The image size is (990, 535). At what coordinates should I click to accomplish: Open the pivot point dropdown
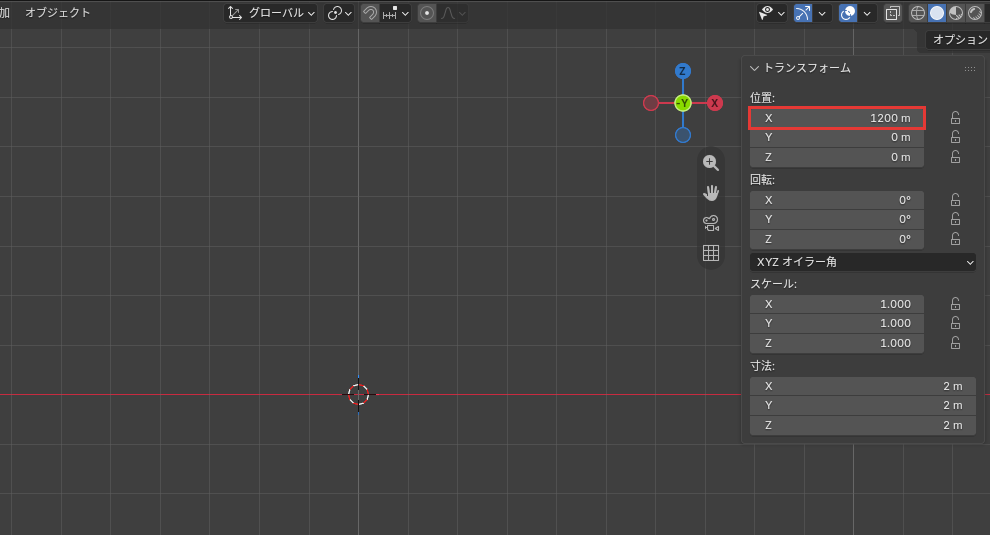tap(339, 13)
